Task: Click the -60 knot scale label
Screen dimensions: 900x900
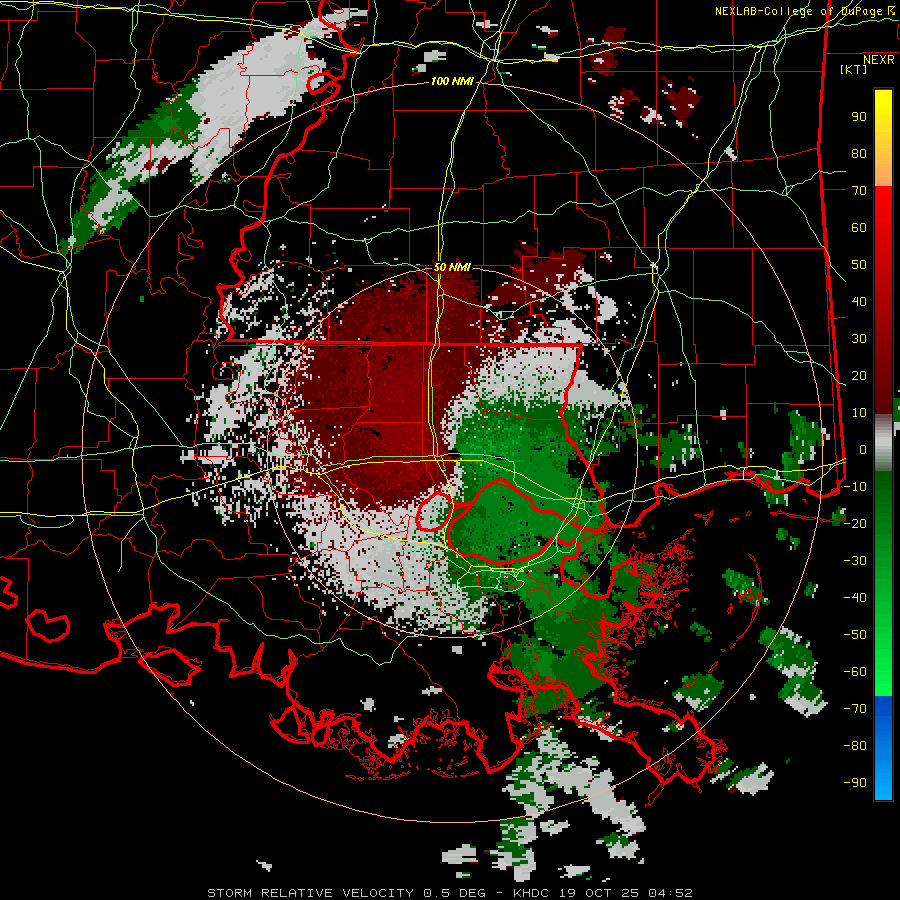Action: 855,672
